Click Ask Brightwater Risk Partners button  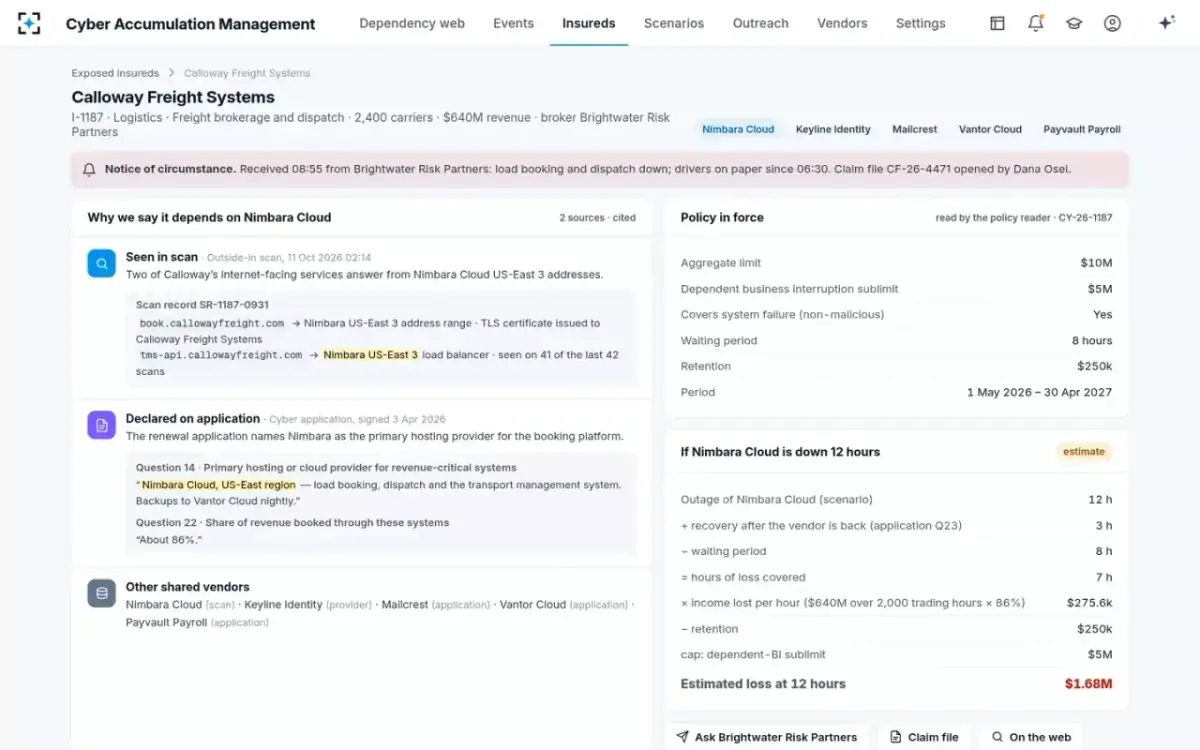point(767,737)
